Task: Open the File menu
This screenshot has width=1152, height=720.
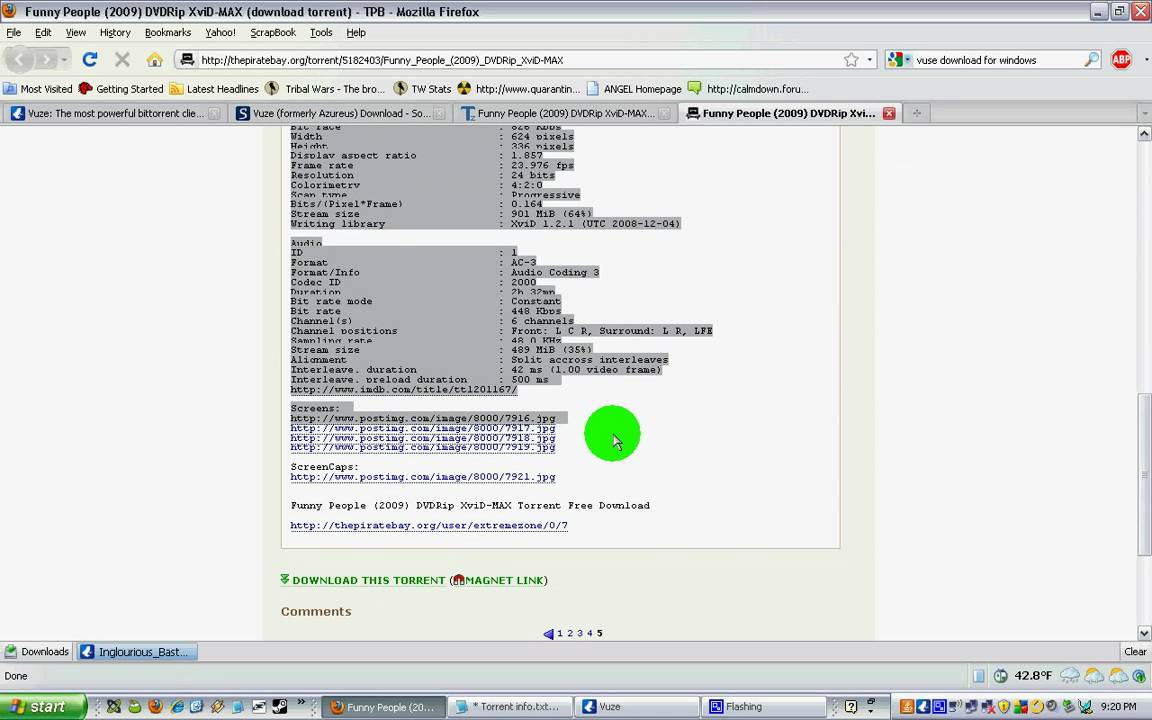Action: coord(13,32)
